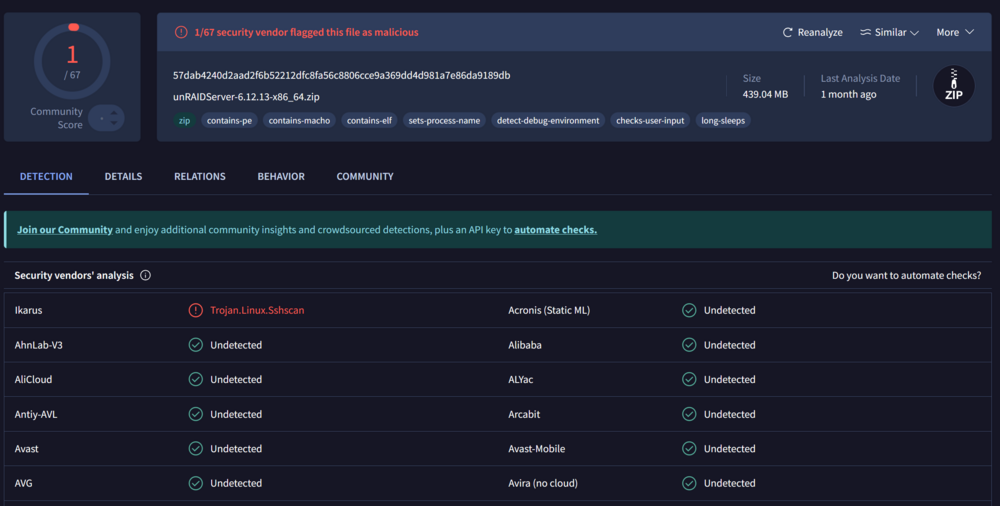The width and height of the screenshot is (1000, 506).
Task: Go to the RELATIONS tab
Action: click(x=200, y=176)
